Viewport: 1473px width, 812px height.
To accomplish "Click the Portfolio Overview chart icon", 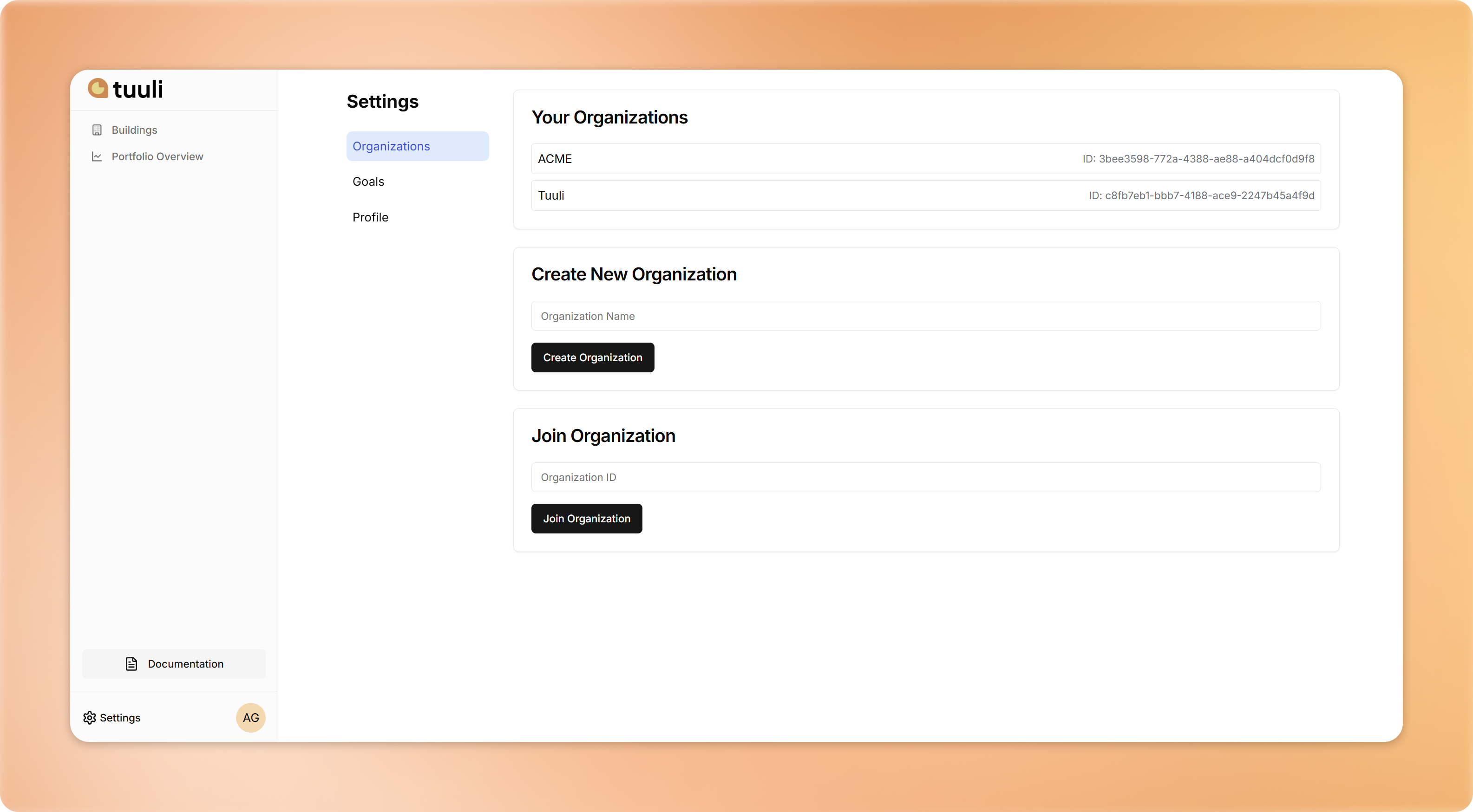I will [97, 156].
